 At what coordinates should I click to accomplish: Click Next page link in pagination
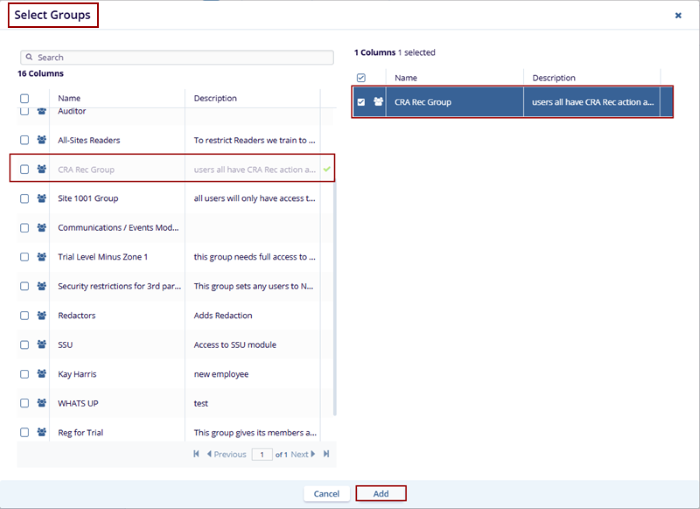click(x=303, y=454)
